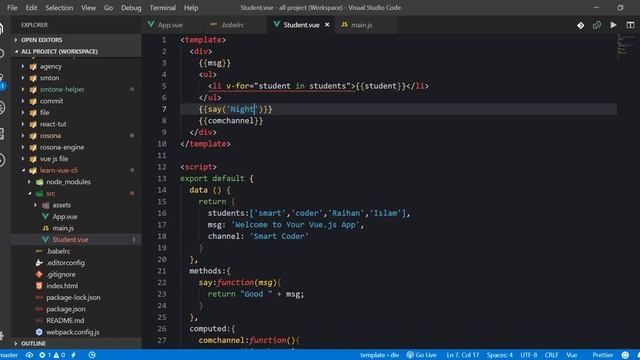Click line number 13 in gutter
640x360 pixels.
point(162,178)
